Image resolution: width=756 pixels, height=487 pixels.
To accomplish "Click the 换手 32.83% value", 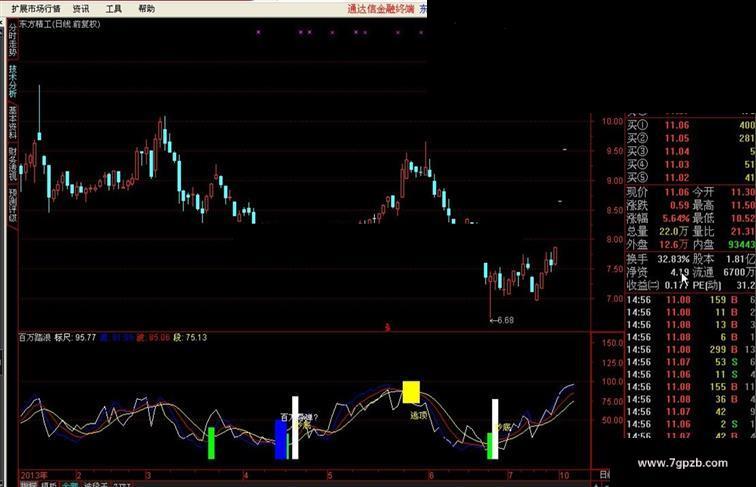I will pos(674,259).
